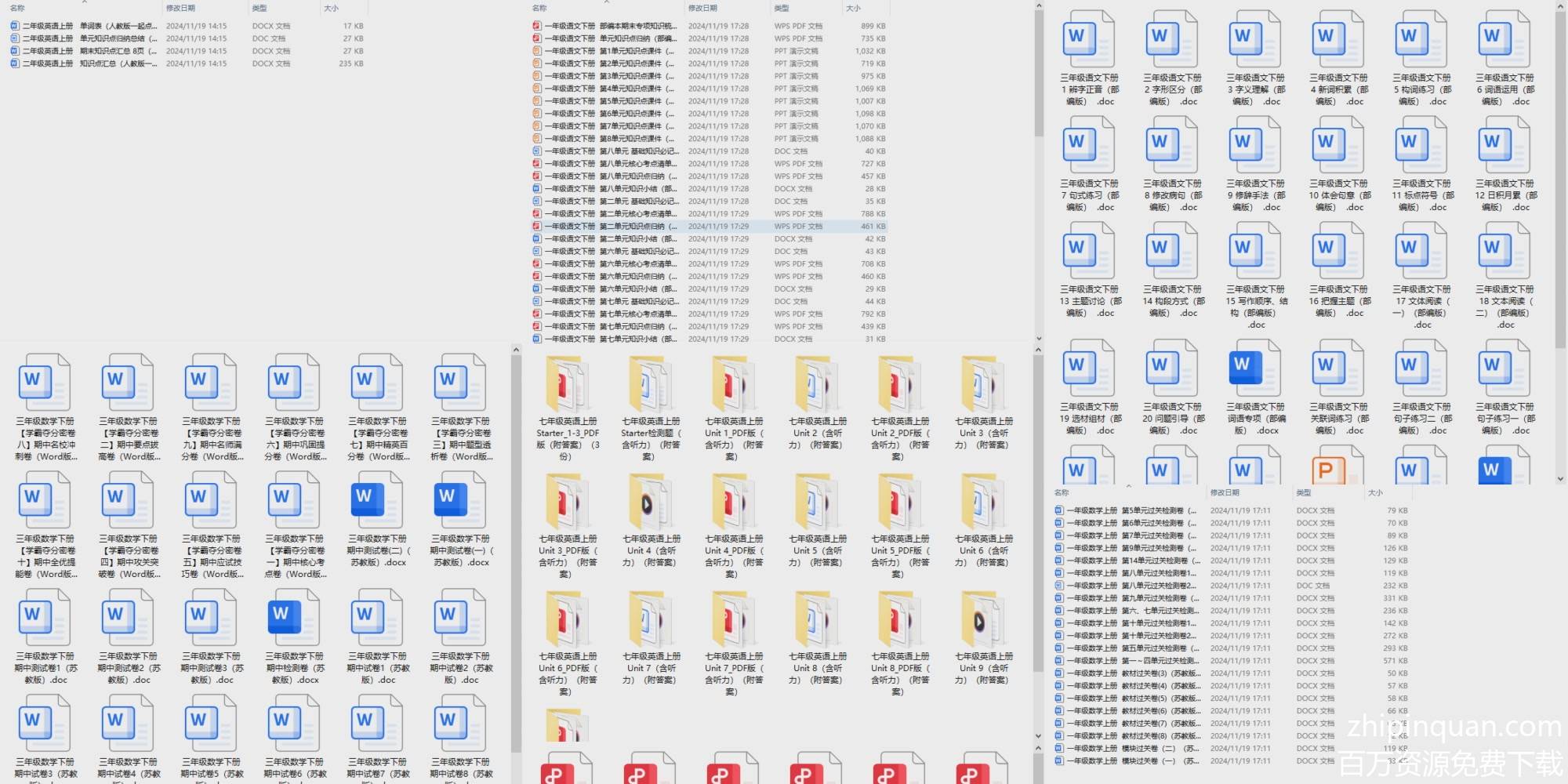Click 三年级数学下册 学霸夺分密卷五 期中应试技巧卷 icon
This screenshot has width=1568, height=784.
(x=210, y=500)
